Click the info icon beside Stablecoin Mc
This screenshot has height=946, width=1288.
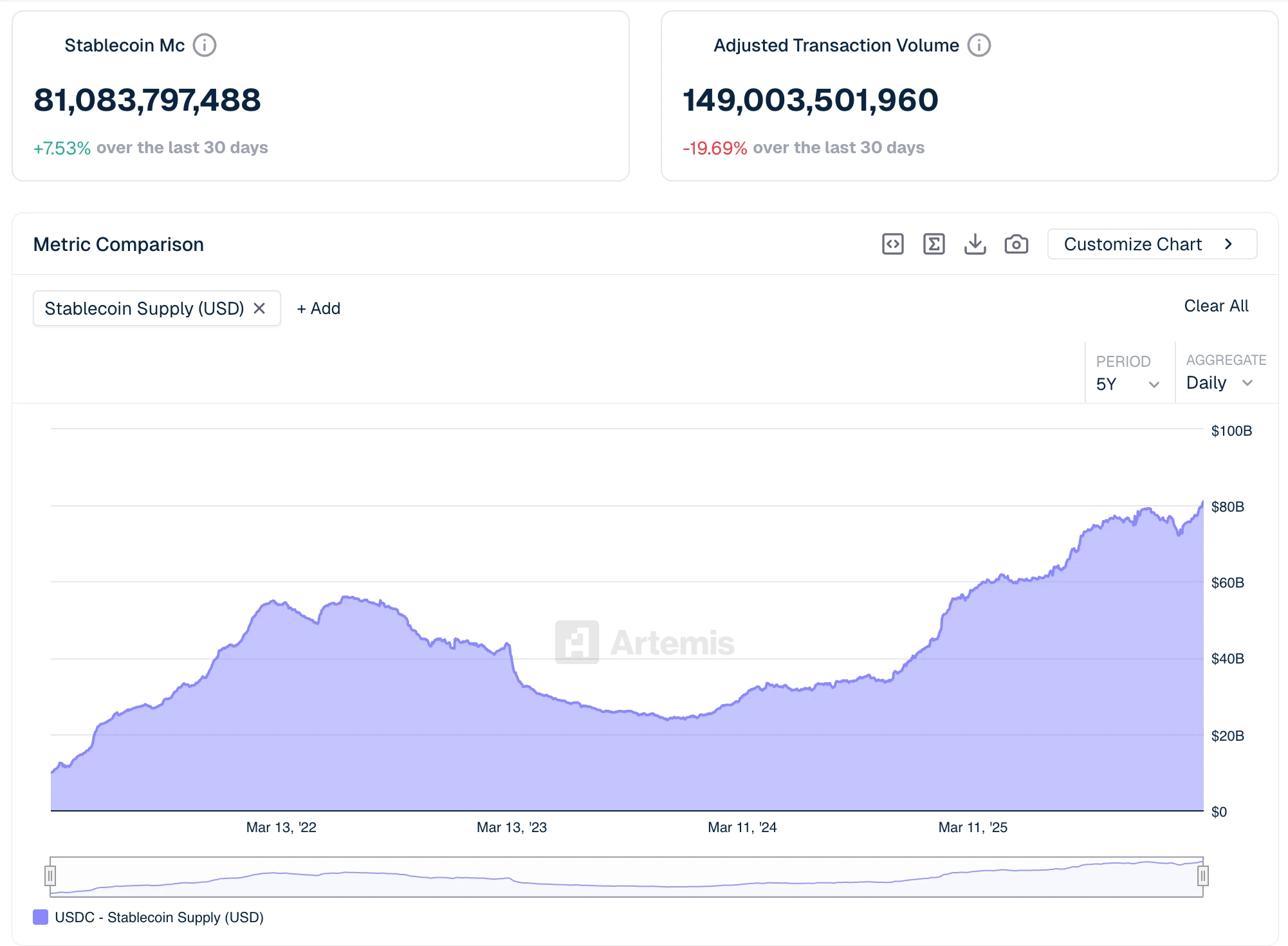click(x=205, y=46)
